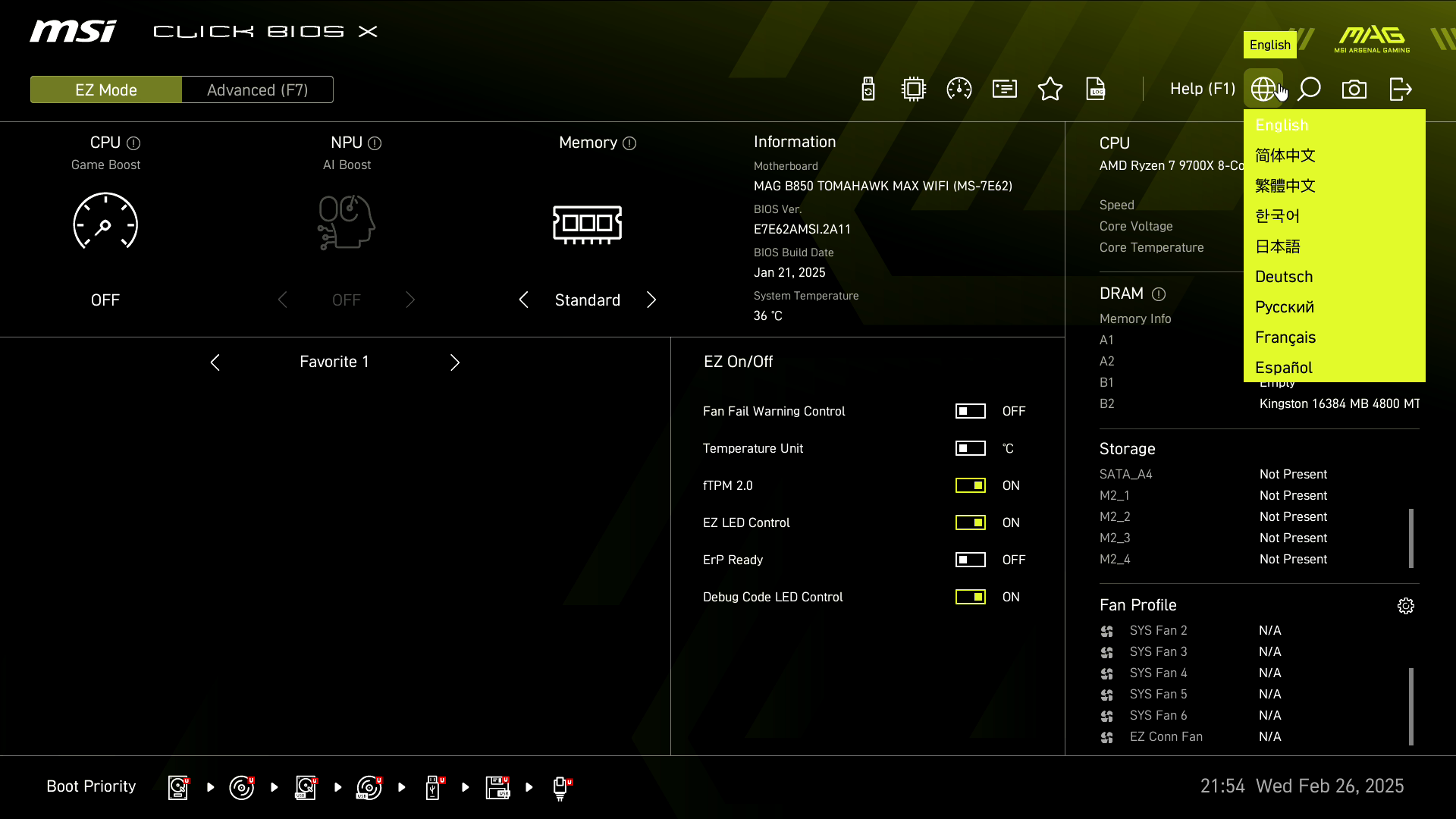Toggle Fan Fail Warning Control switch

click(x=970, y=411)
